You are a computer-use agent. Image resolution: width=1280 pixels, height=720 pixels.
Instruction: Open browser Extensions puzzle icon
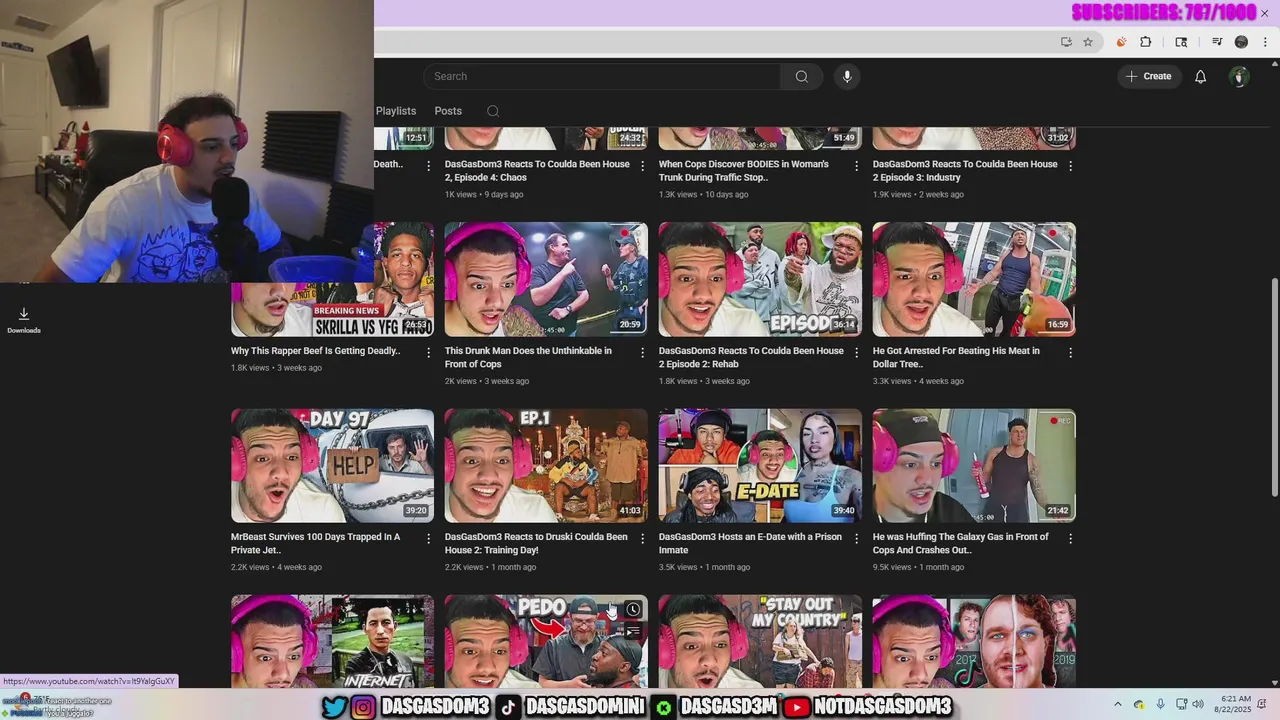(x=1146, y=42)
